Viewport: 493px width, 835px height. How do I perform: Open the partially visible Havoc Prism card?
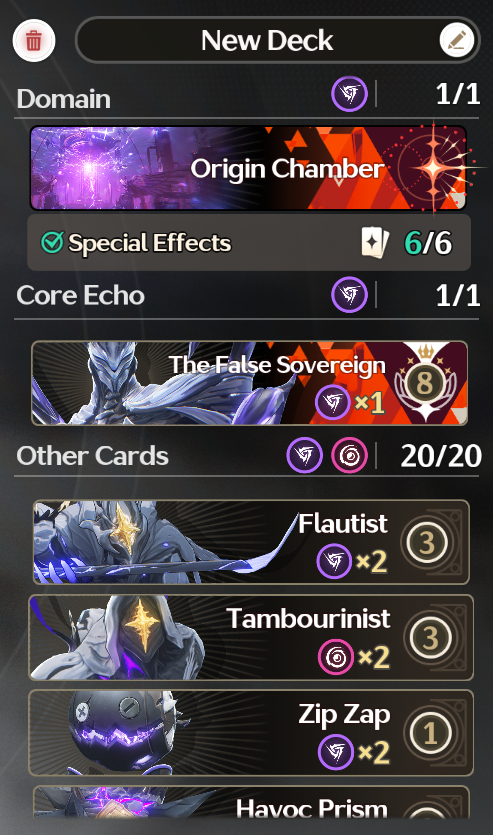(251, 802)
